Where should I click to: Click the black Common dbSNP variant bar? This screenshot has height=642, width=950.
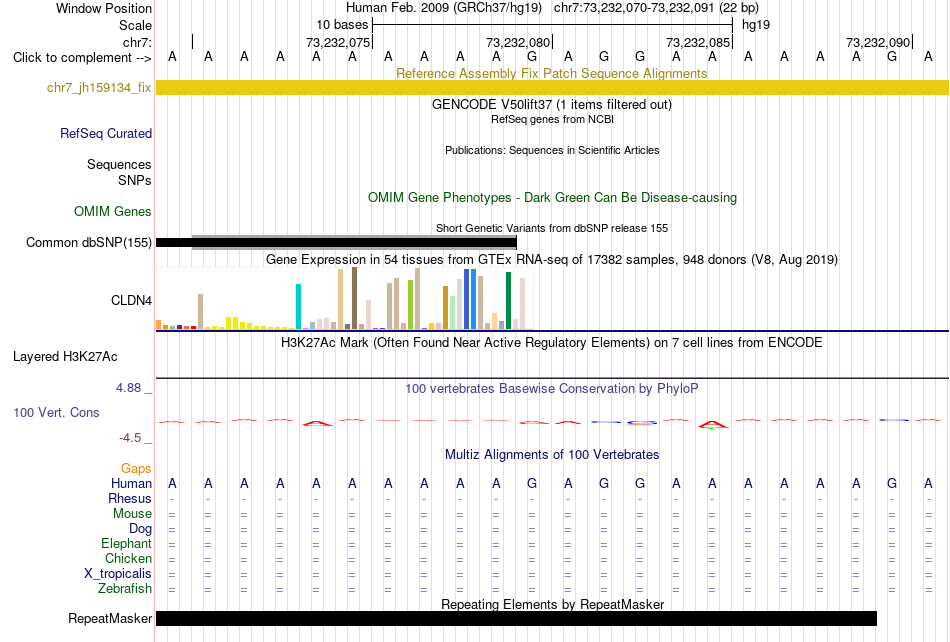click(336, 242)
